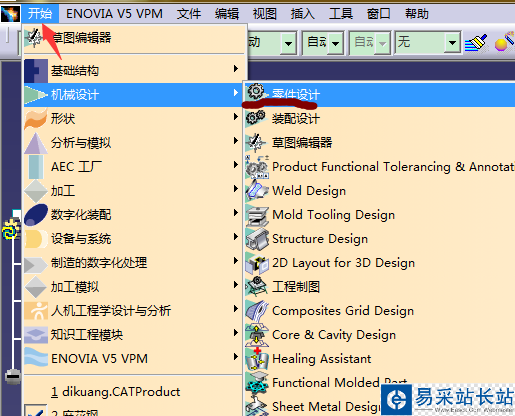Click the 知识工程模块 graduation cap icon

[x=35, y=335]
